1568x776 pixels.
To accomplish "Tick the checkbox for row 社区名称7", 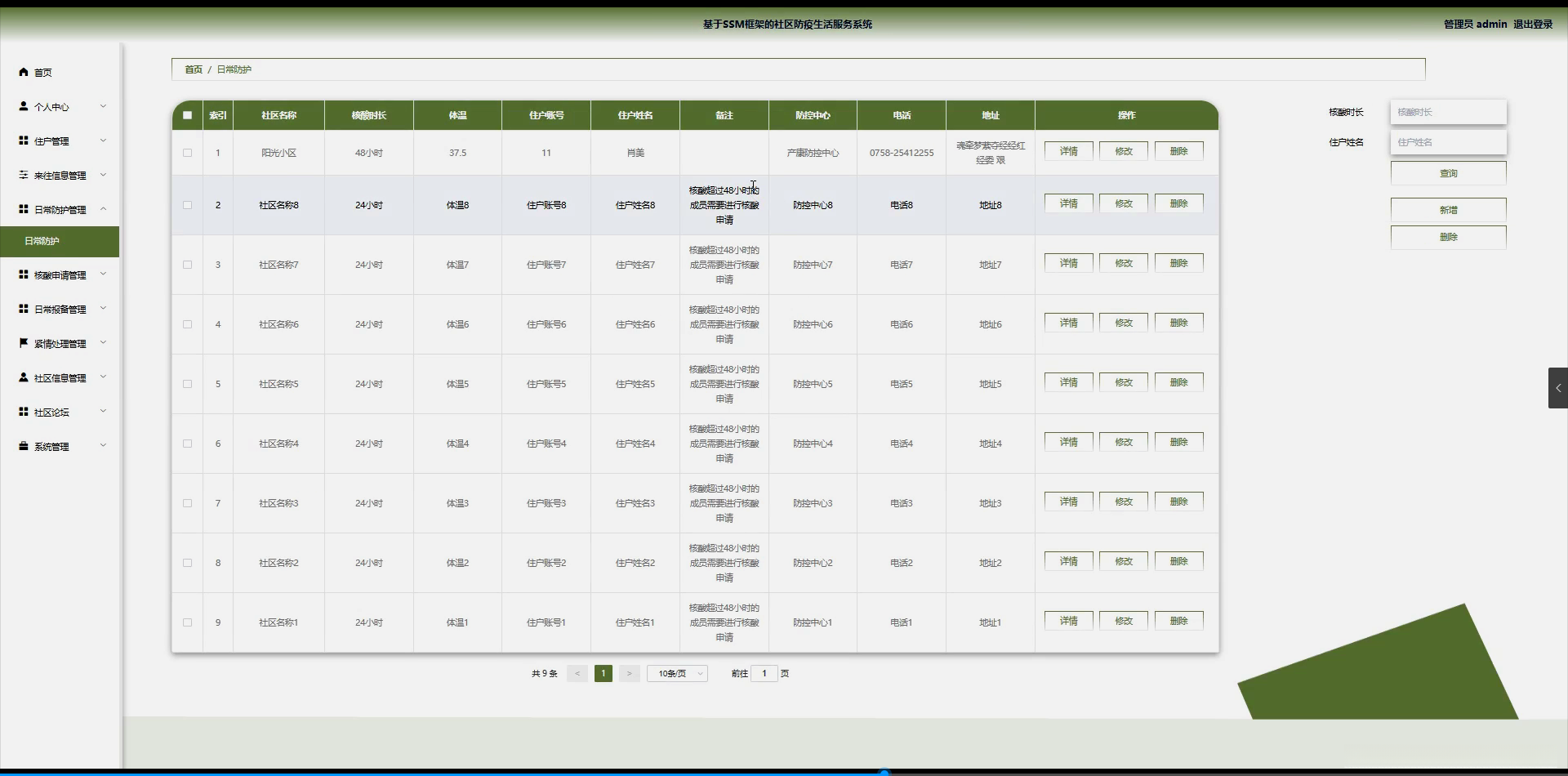I will point(187,265).
